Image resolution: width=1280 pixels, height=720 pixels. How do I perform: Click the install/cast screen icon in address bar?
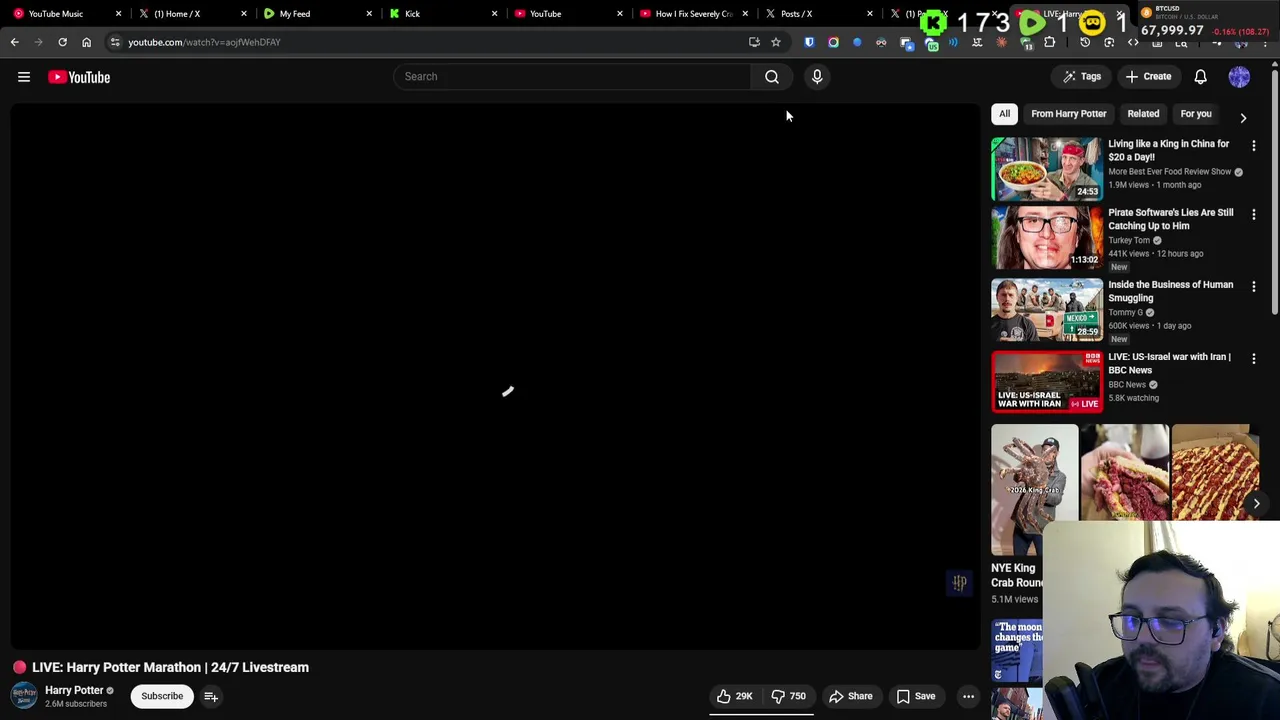[x=754, y=42]
